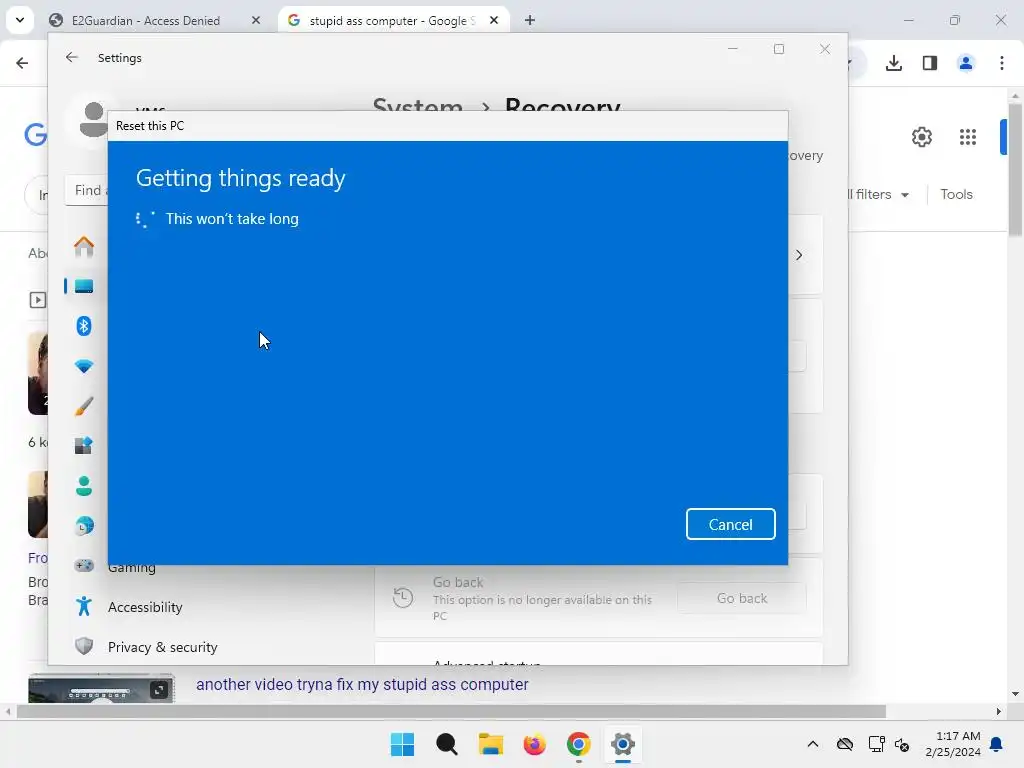Open clock showing 1:17 AM

pos(953,744)
